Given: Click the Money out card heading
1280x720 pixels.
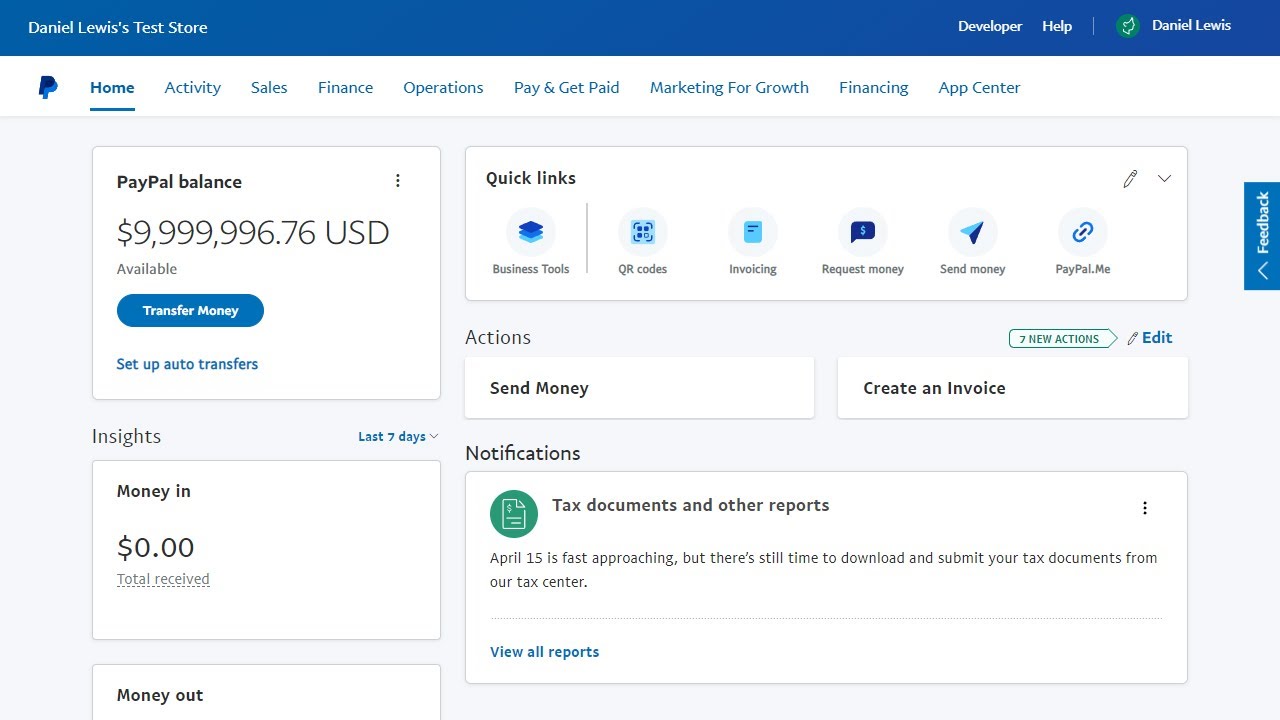Looking at the screenshot, I should (160, 695).
